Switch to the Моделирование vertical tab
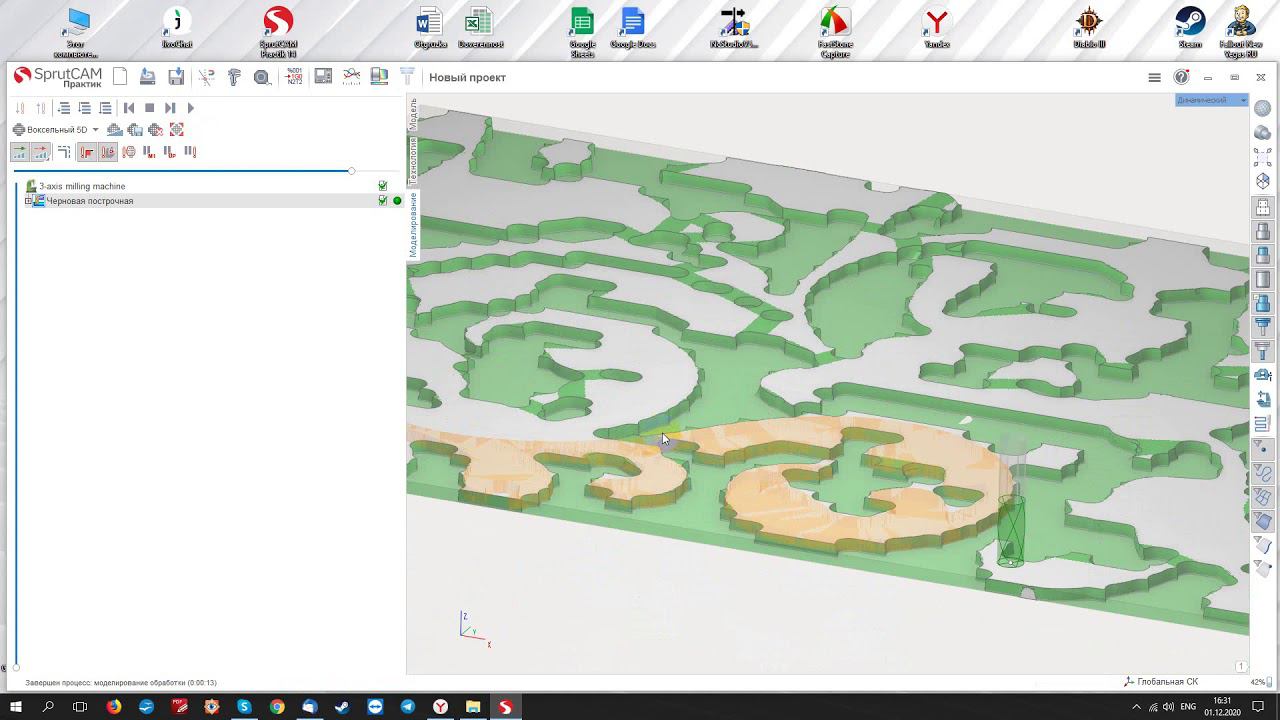 [412, 225]
